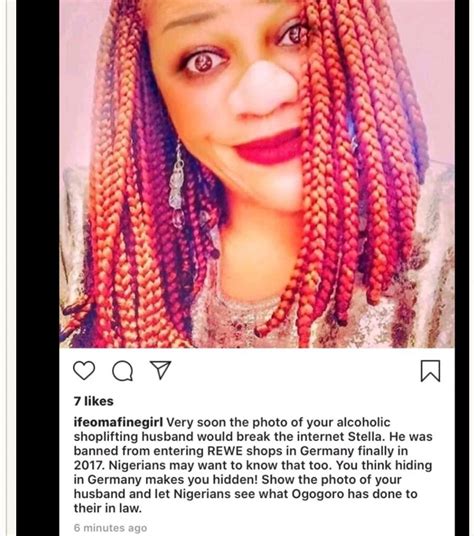This screenshot has height=536, width=474.
Task: Click the caption's last line 'their in law.'
Action: (108, 508)
